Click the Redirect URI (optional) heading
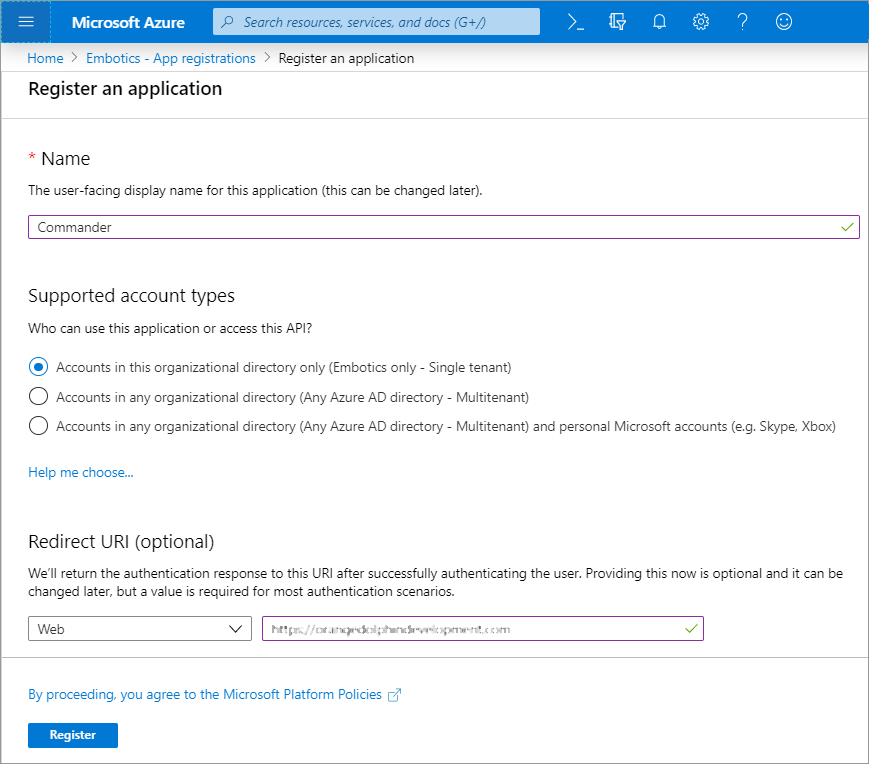The image size is (869, 764). click(x=121, y=542)
